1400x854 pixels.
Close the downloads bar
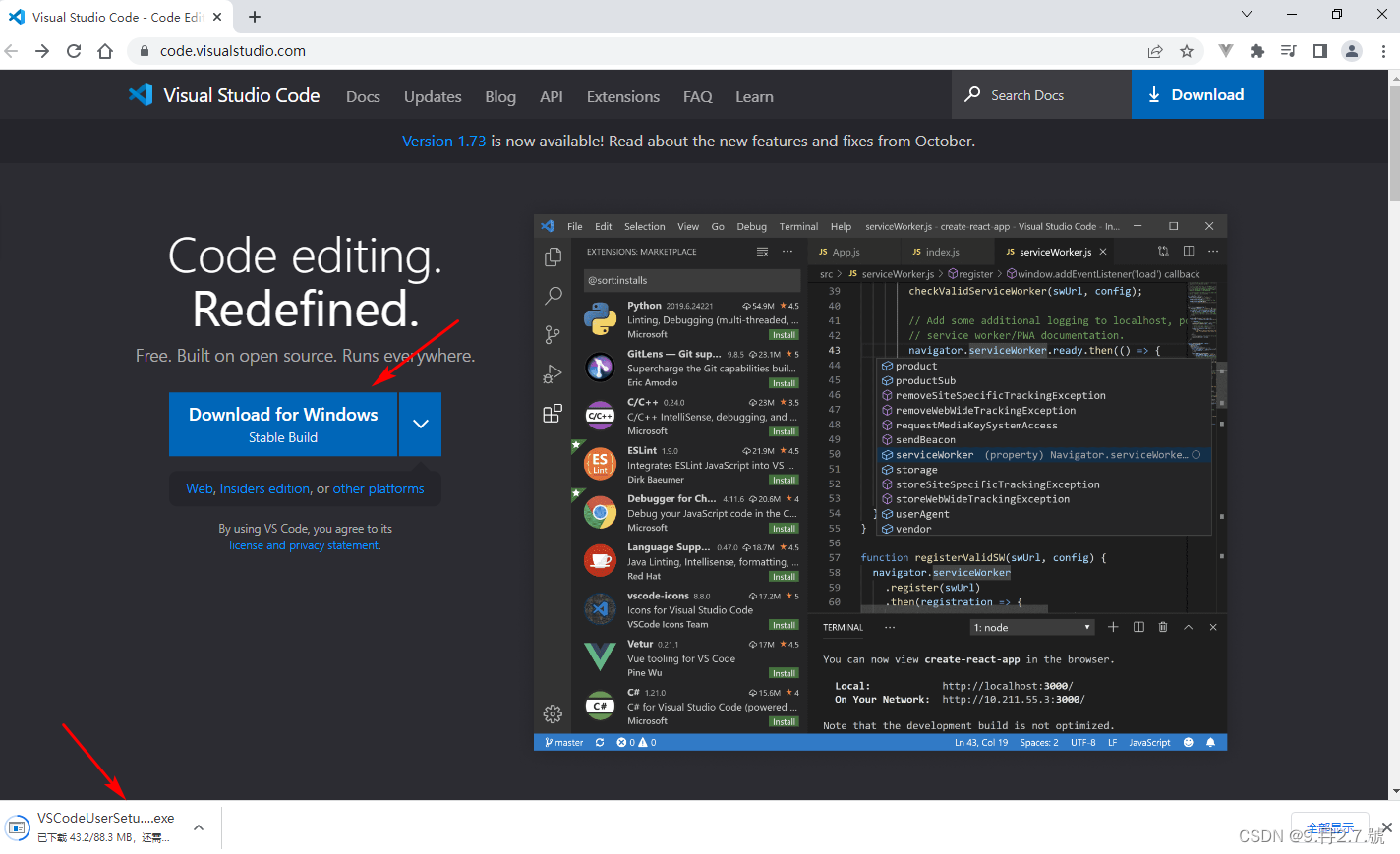coord(1386,827)
